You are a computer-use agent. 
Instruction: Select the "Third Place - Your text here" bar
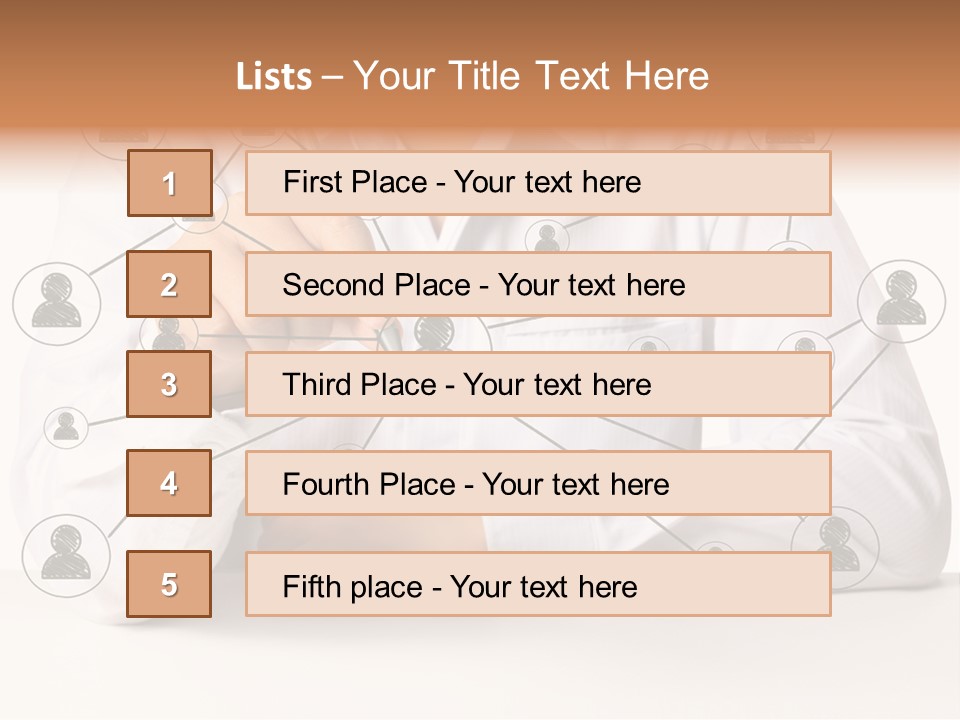(x=538, y=384)
